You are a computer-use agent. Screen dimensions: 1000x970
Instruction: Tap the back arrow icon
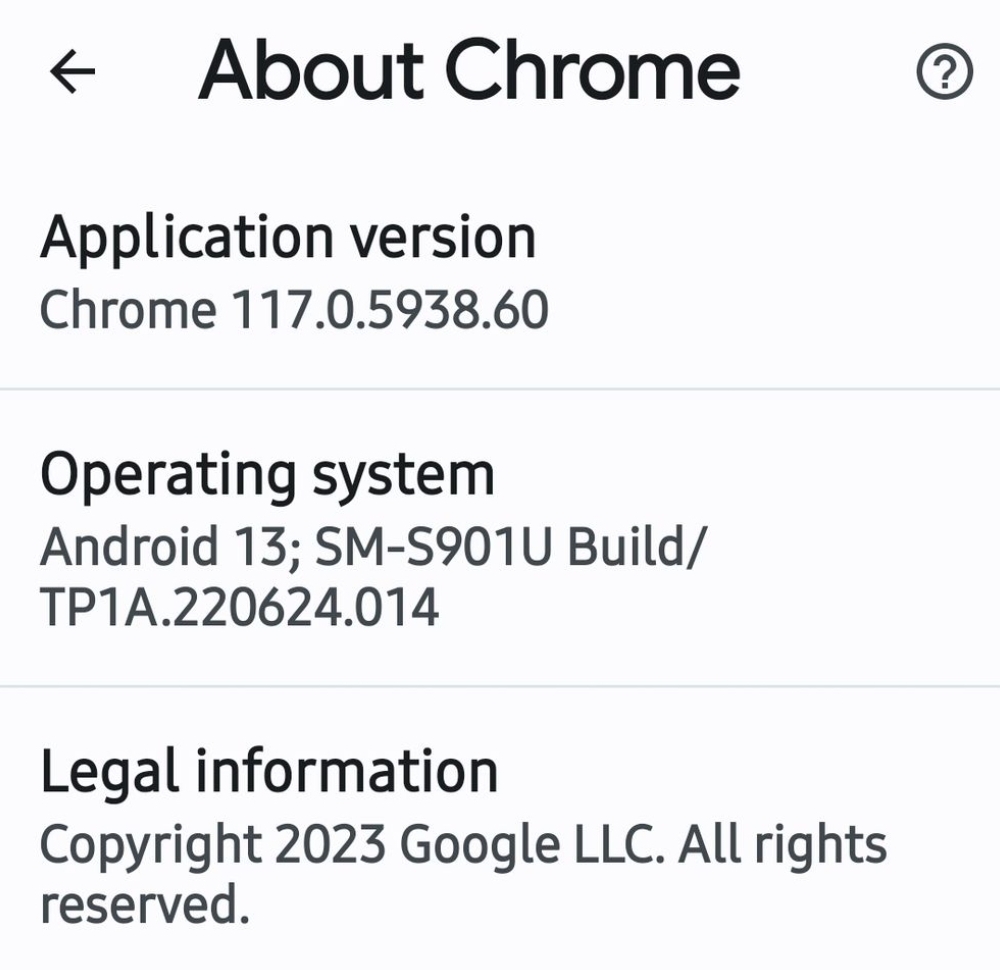point(72,72)
